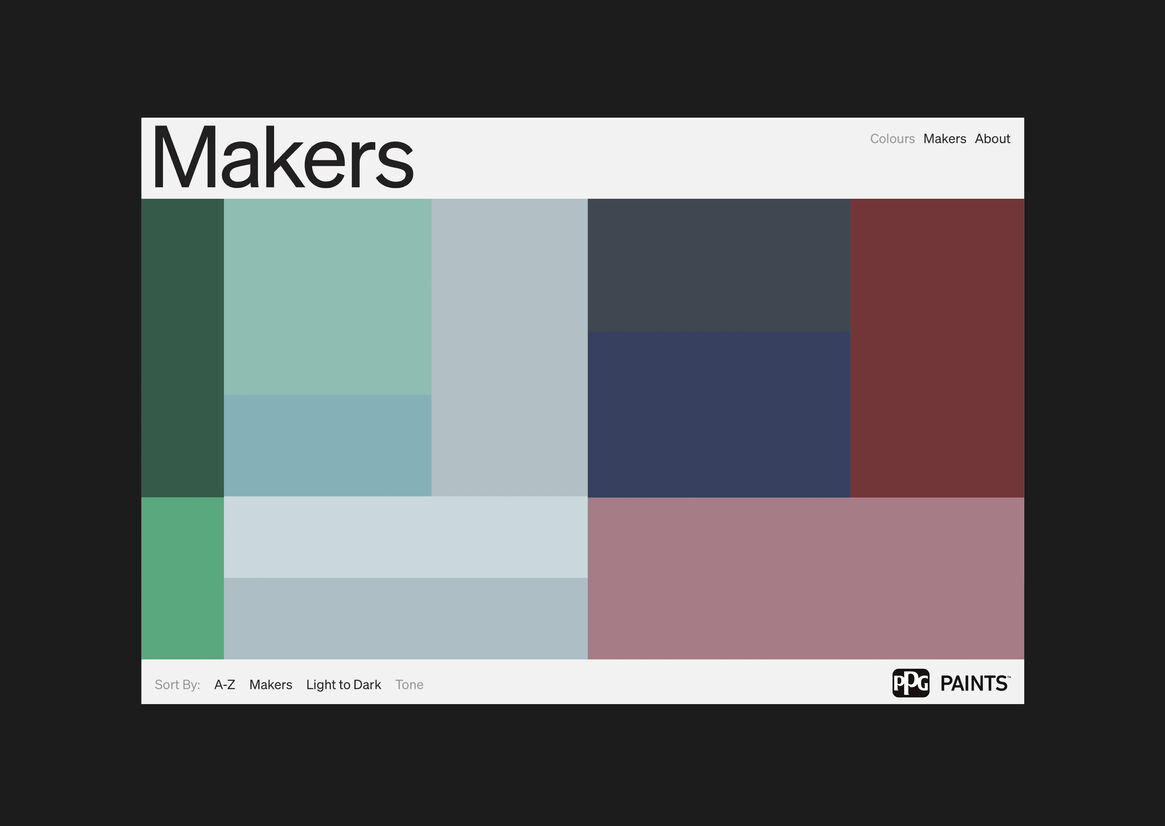Pick the very pale blue-white swatch
Image resolution: width=1165 pixels, height=826 pixels.
tap(405, 537)
